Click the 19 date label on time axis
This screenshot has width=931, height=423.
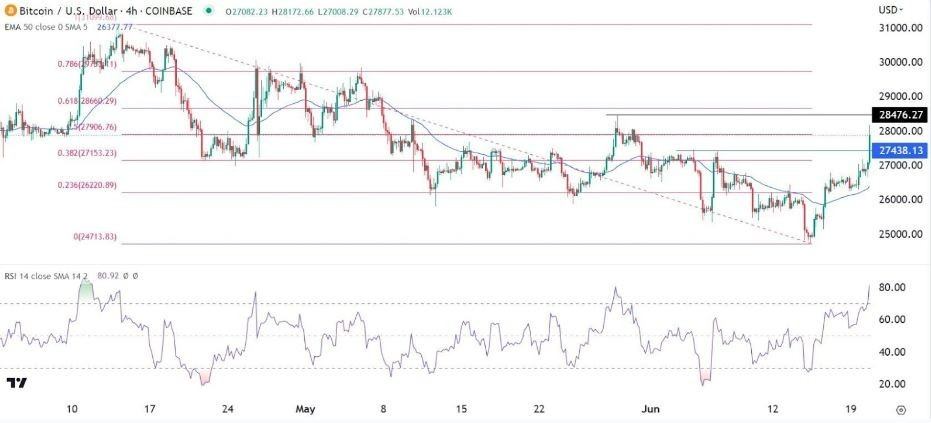(851, 409)
